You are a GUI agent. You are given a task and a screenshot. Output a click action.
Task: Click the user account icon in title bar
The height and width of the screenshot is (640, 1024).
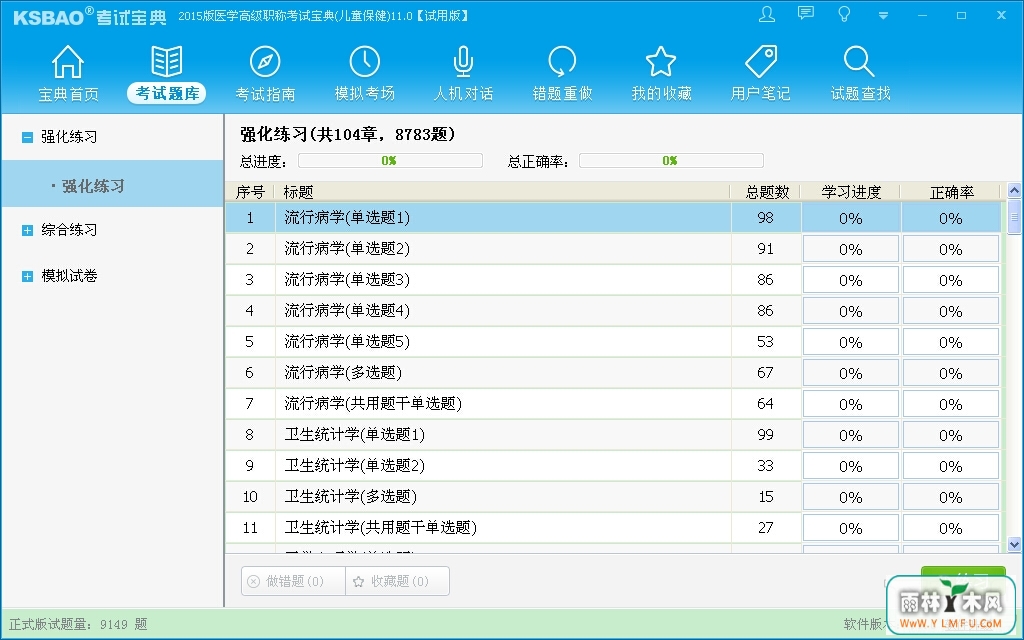pos(767,14)
